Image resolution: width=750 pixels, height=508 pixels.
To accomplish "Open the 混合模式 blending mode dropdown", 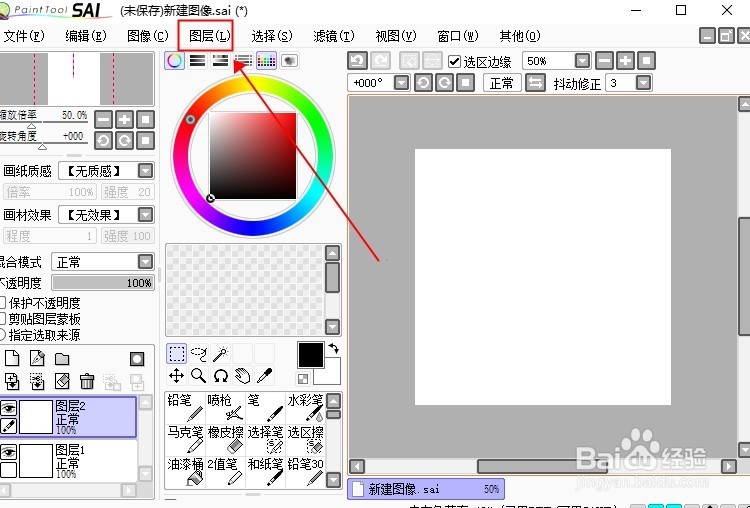I will 145,262.
